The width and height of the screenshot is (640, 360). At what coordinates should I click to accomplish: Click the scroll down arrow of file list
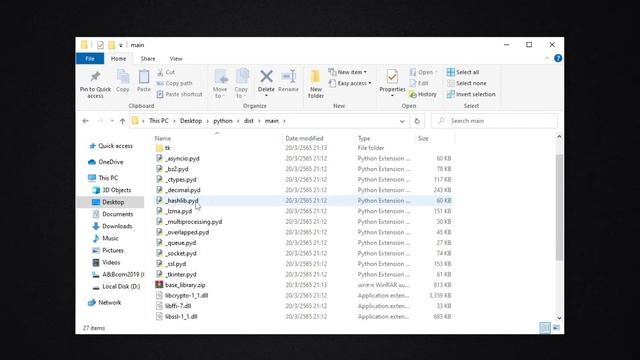559,318
